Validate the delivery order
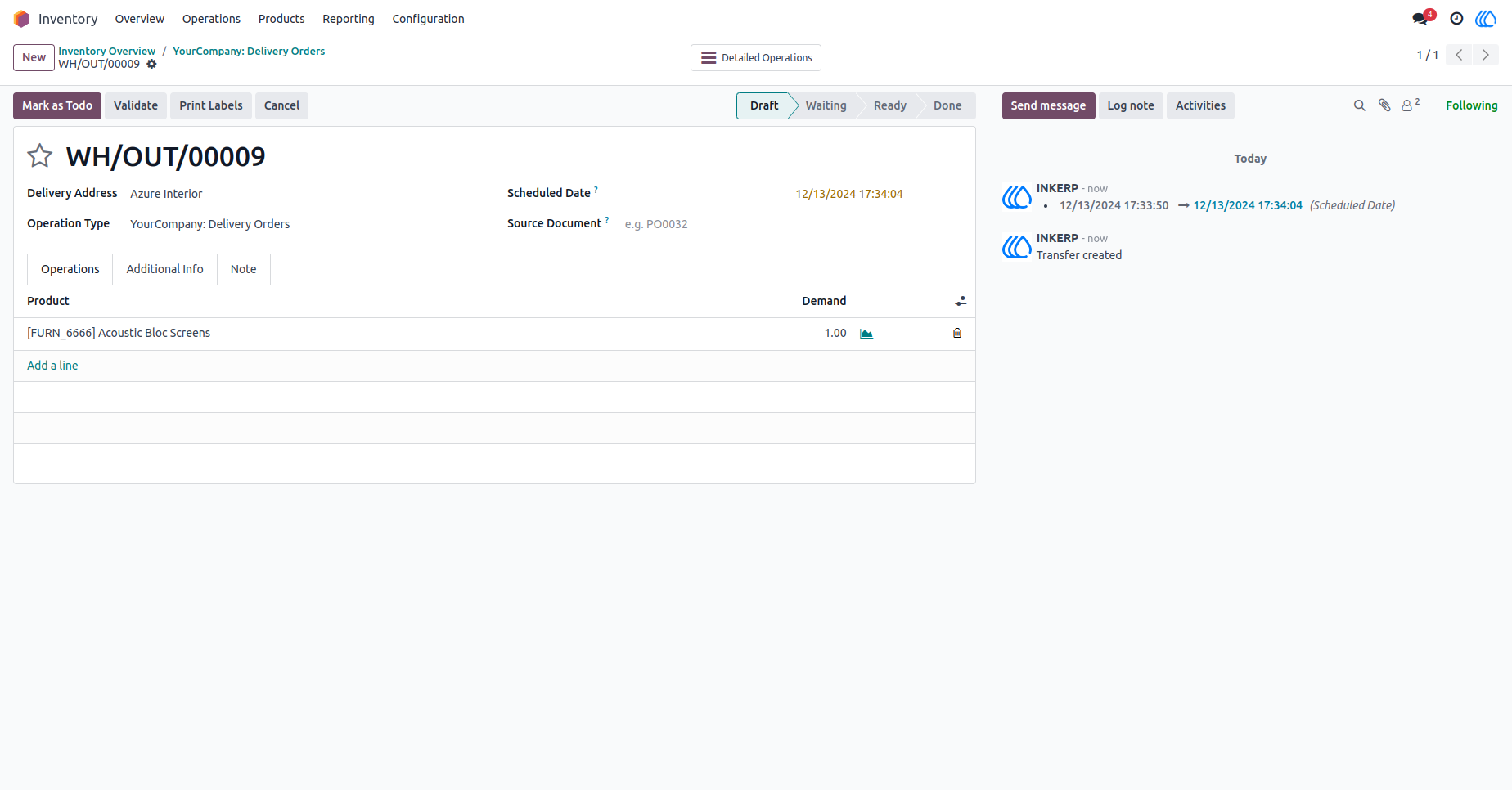The width and height of the screenshot is (1512, 790). pyautogui.click(x=136, y=105)
